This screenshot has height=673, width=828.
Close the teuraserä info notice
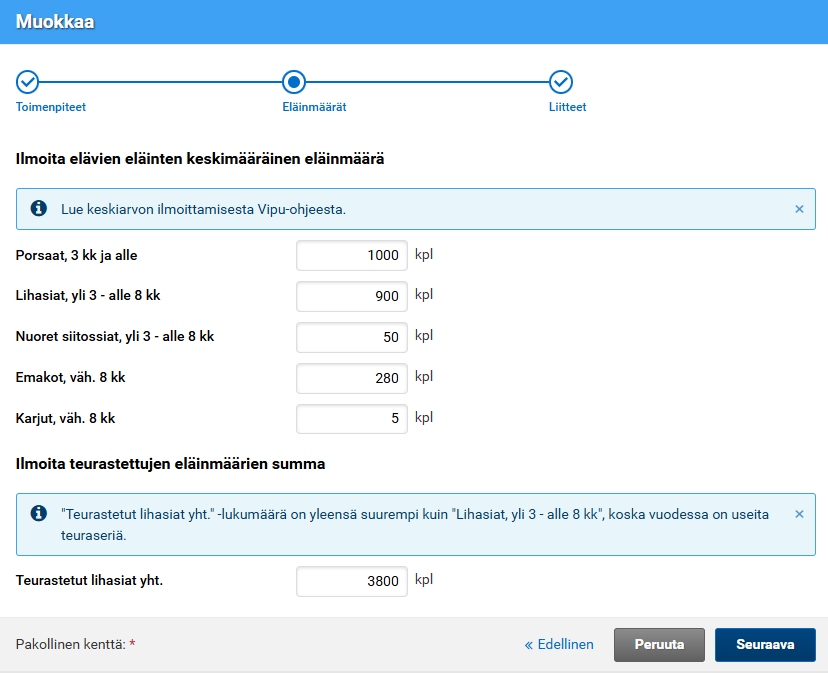[x=799, y=514]
